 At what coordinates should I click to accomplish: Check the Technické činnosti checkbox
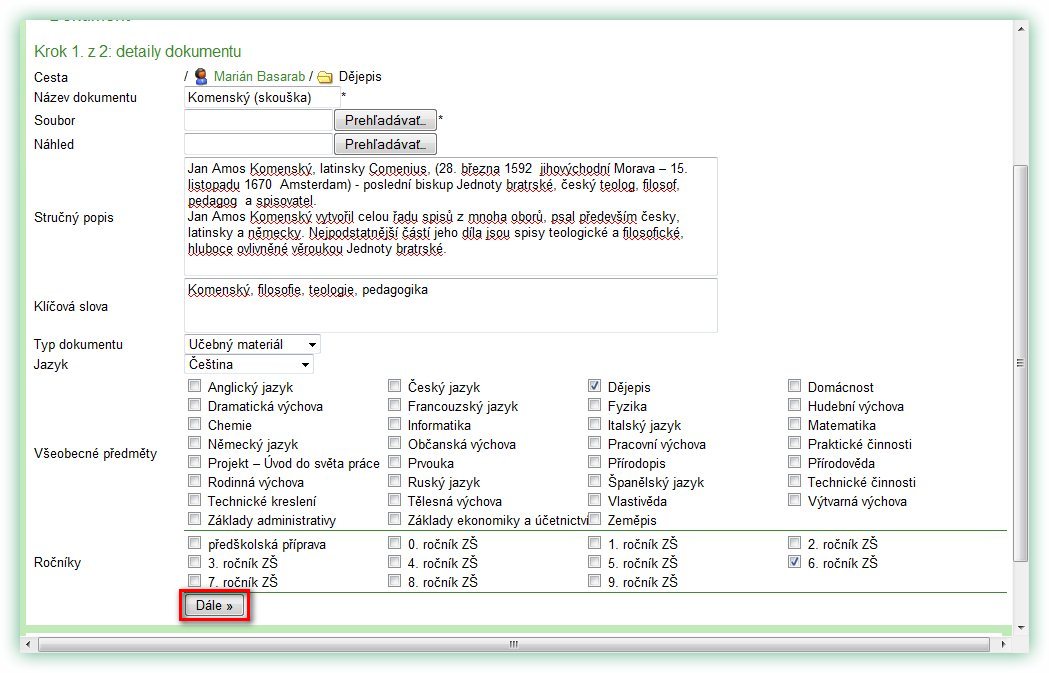(794, 481)
